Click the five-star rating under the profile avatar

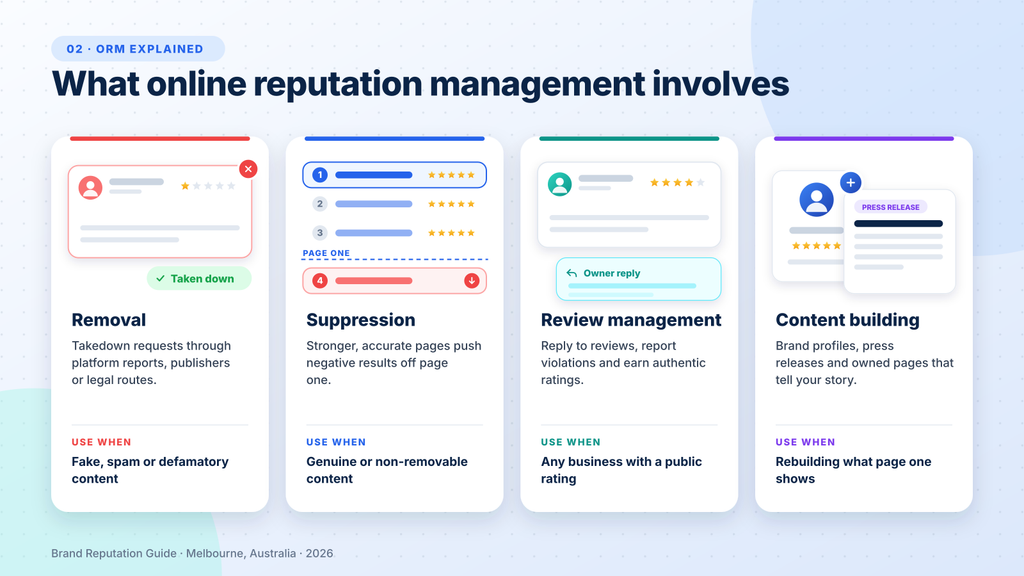[x=816, y=246]
